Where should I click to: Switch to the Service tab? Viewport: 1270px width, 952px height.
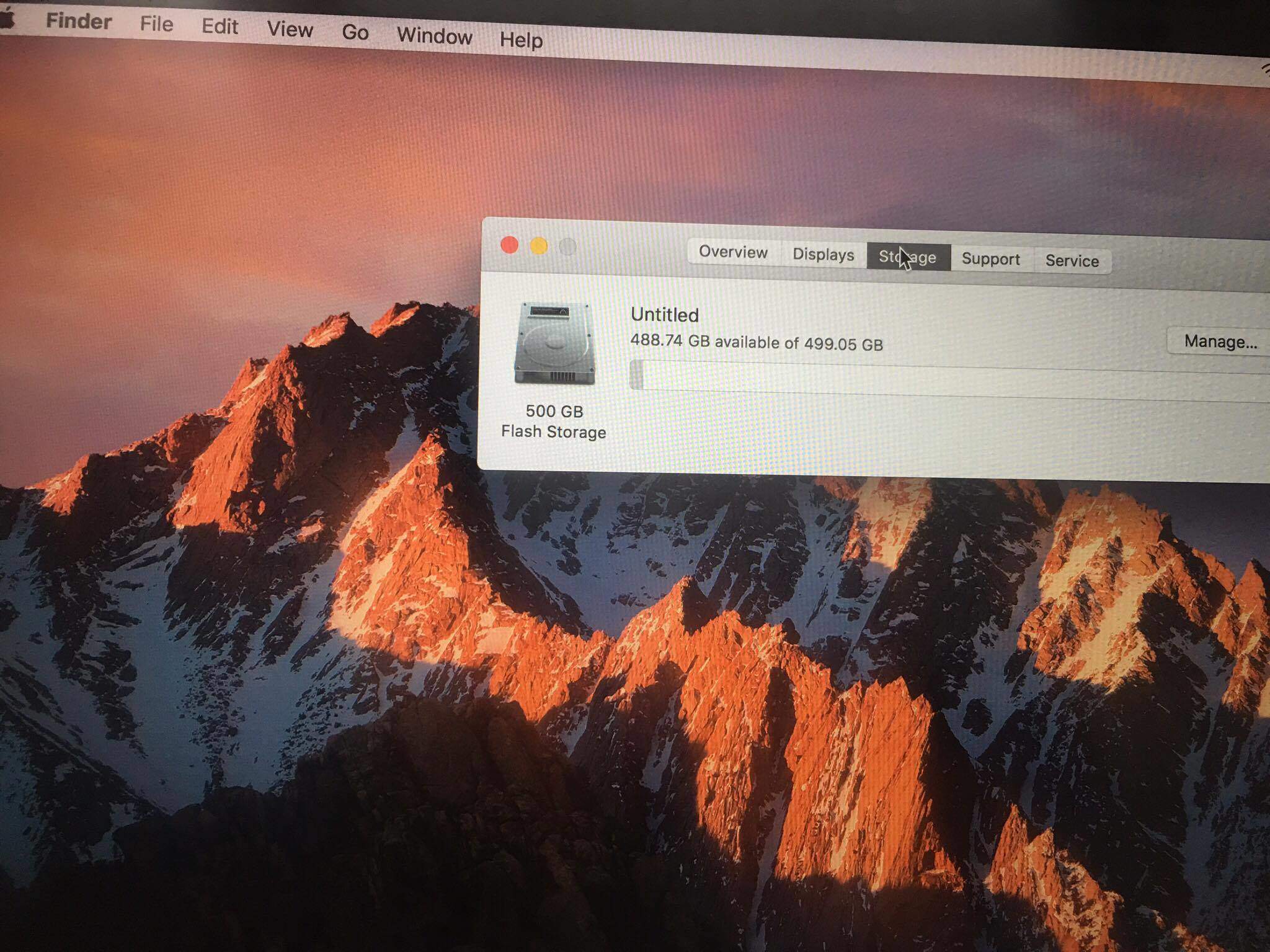(x=1072, y=261)
